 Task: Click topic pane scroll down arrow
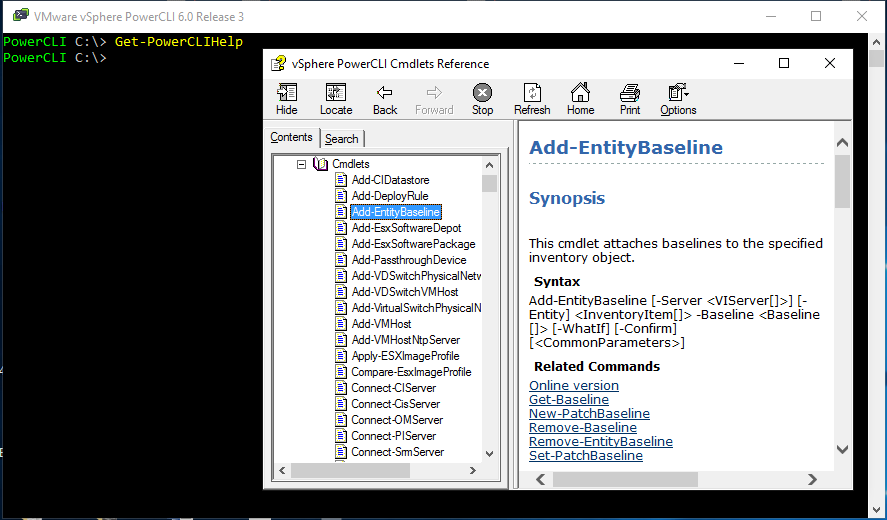pyautogui.click(x=842, y=449)
